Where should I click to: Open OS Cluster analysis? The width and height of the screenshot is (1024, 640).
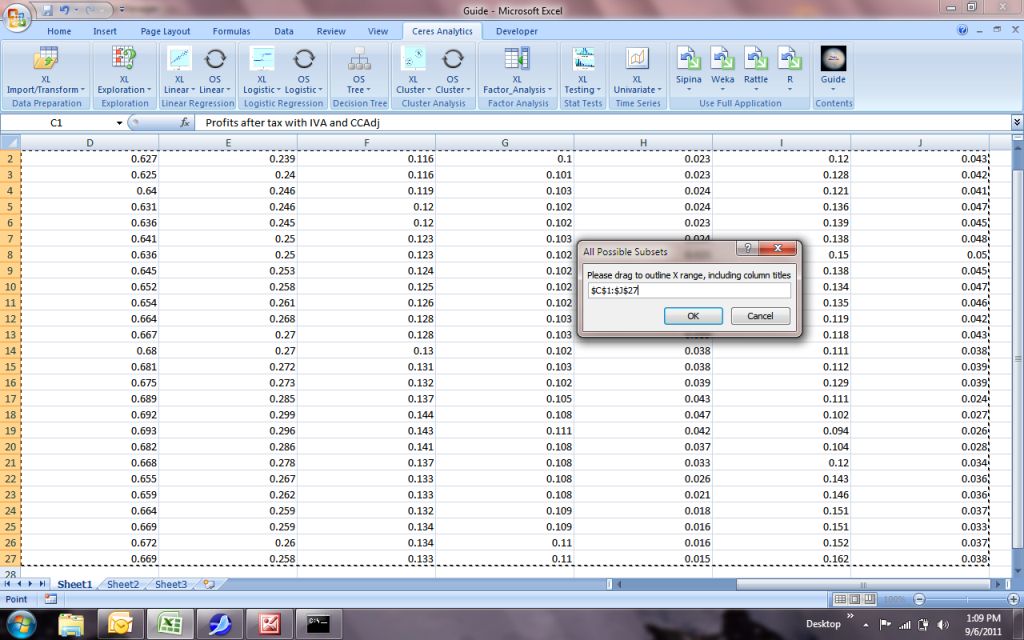(x=452, y=71)
